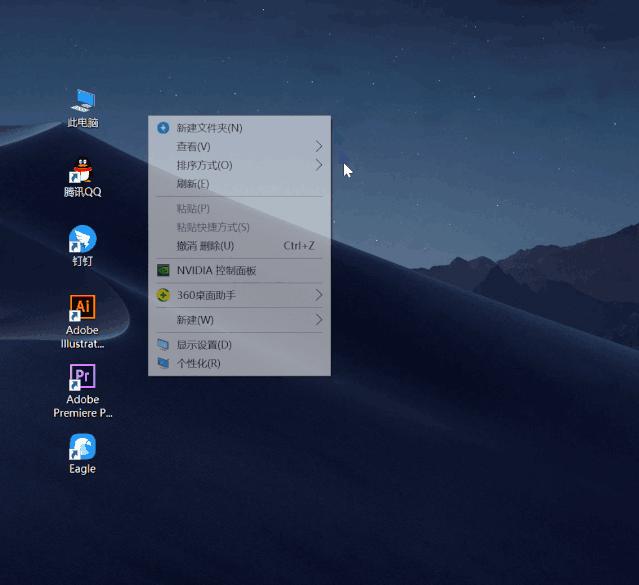Viewport: 639px width, 585px height.
Task: Click the 粘贴(P) menu entry
Action: (239, 209)
